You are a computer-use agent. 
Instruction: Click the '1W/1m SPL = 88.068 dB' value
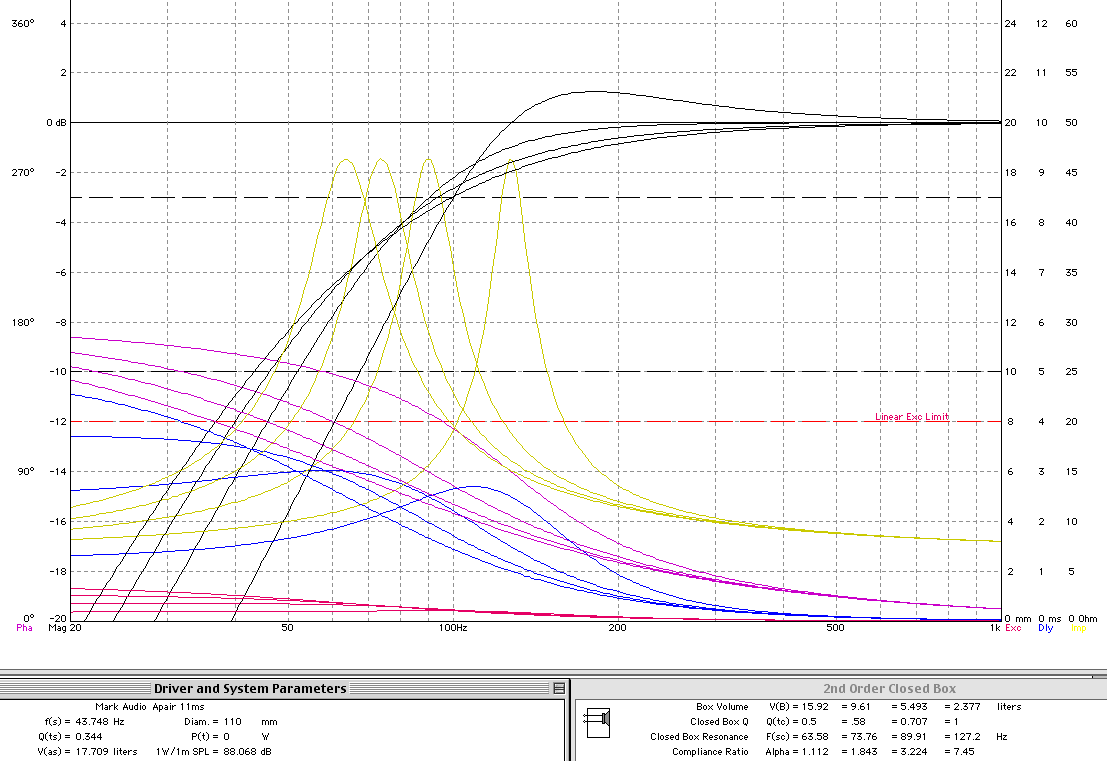(x=213, y=751)
